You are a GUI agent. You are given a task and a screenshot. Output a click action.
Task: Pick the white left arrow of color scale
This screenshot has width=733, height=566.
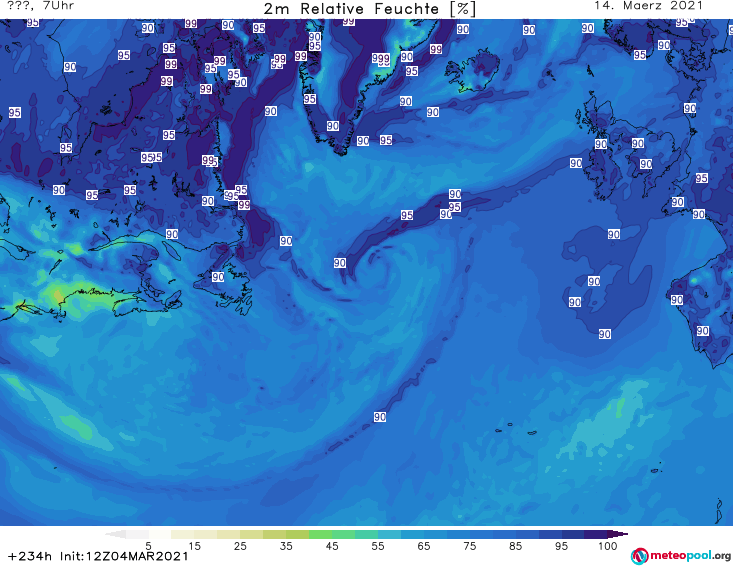115,534
